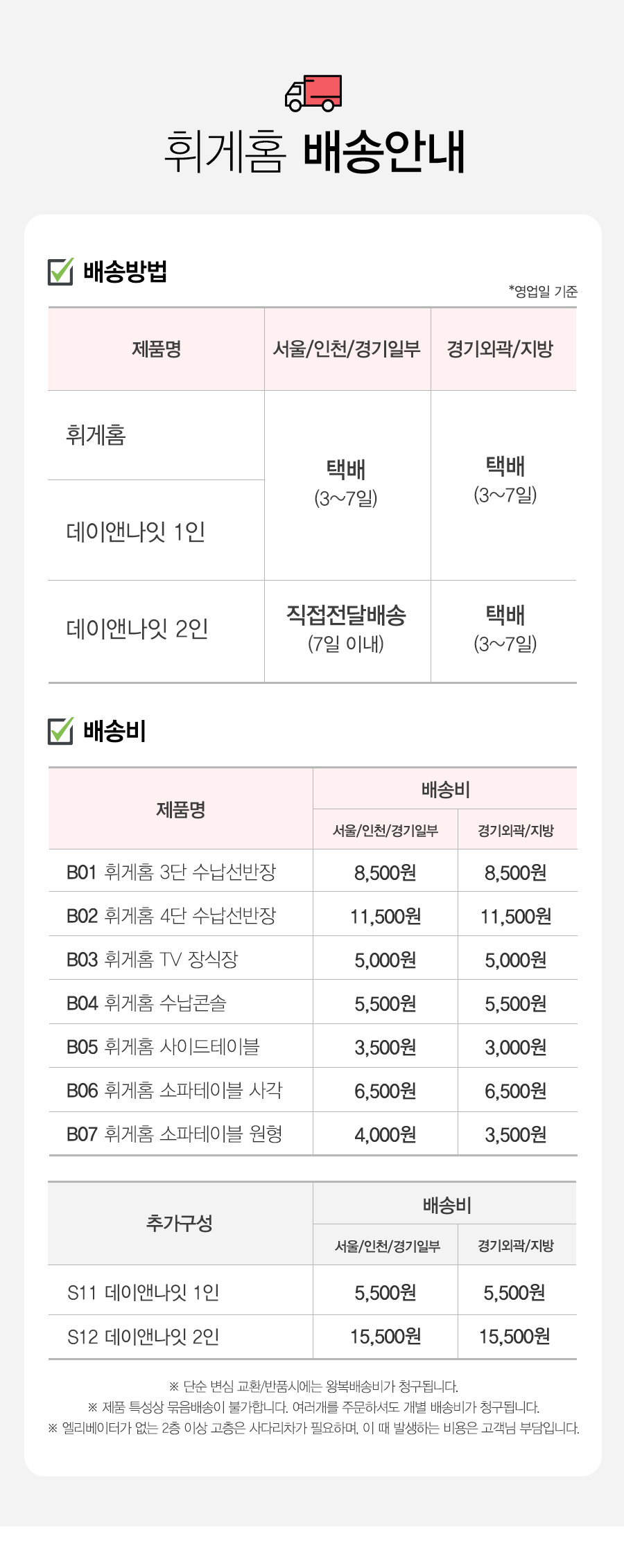Select S11 데이앤나잇 1인 add-on row

(x=313, y=1292)
